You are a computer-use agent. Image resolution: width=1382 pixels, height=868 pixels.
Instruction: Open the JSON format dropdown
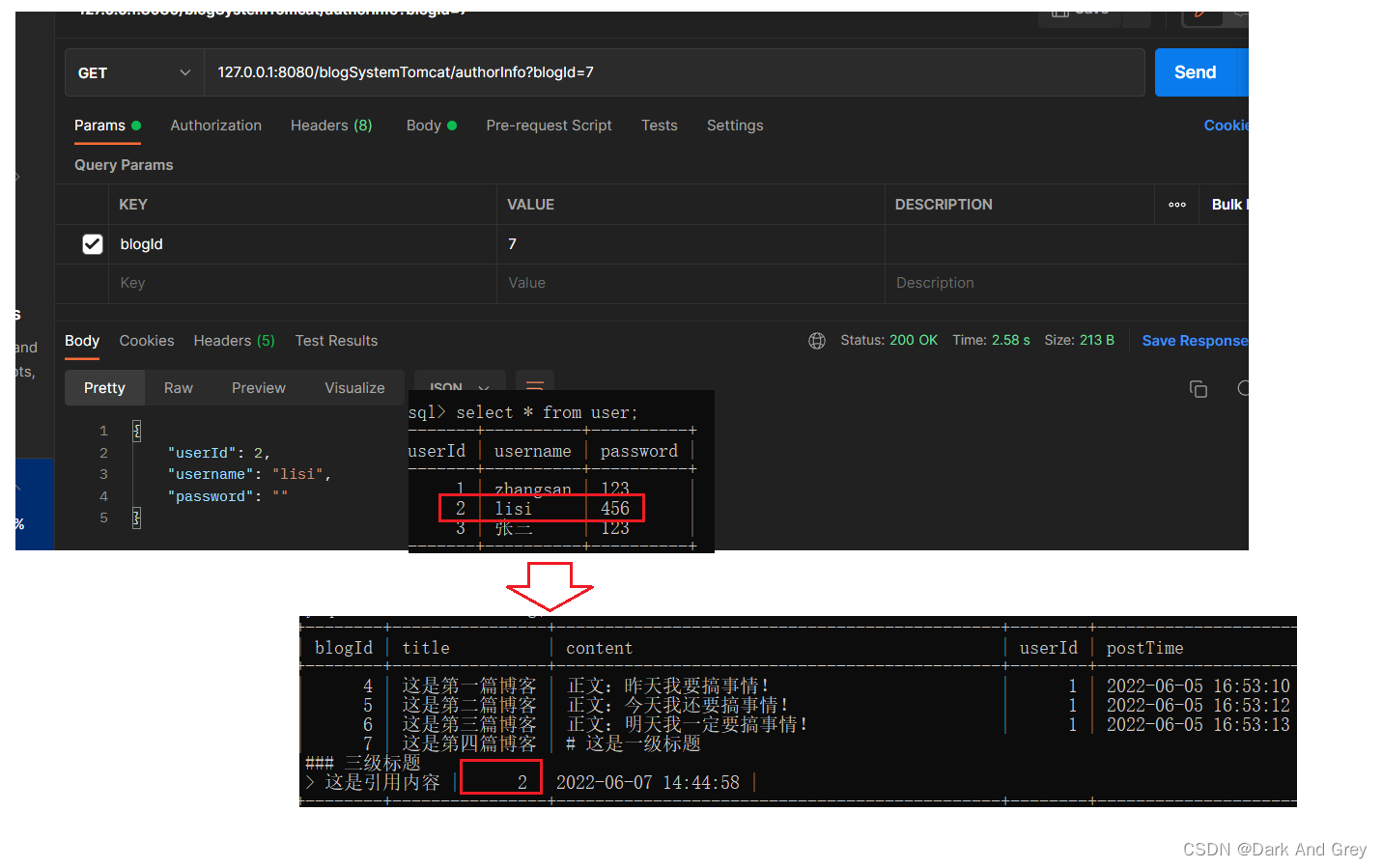[x=460, y=381]
